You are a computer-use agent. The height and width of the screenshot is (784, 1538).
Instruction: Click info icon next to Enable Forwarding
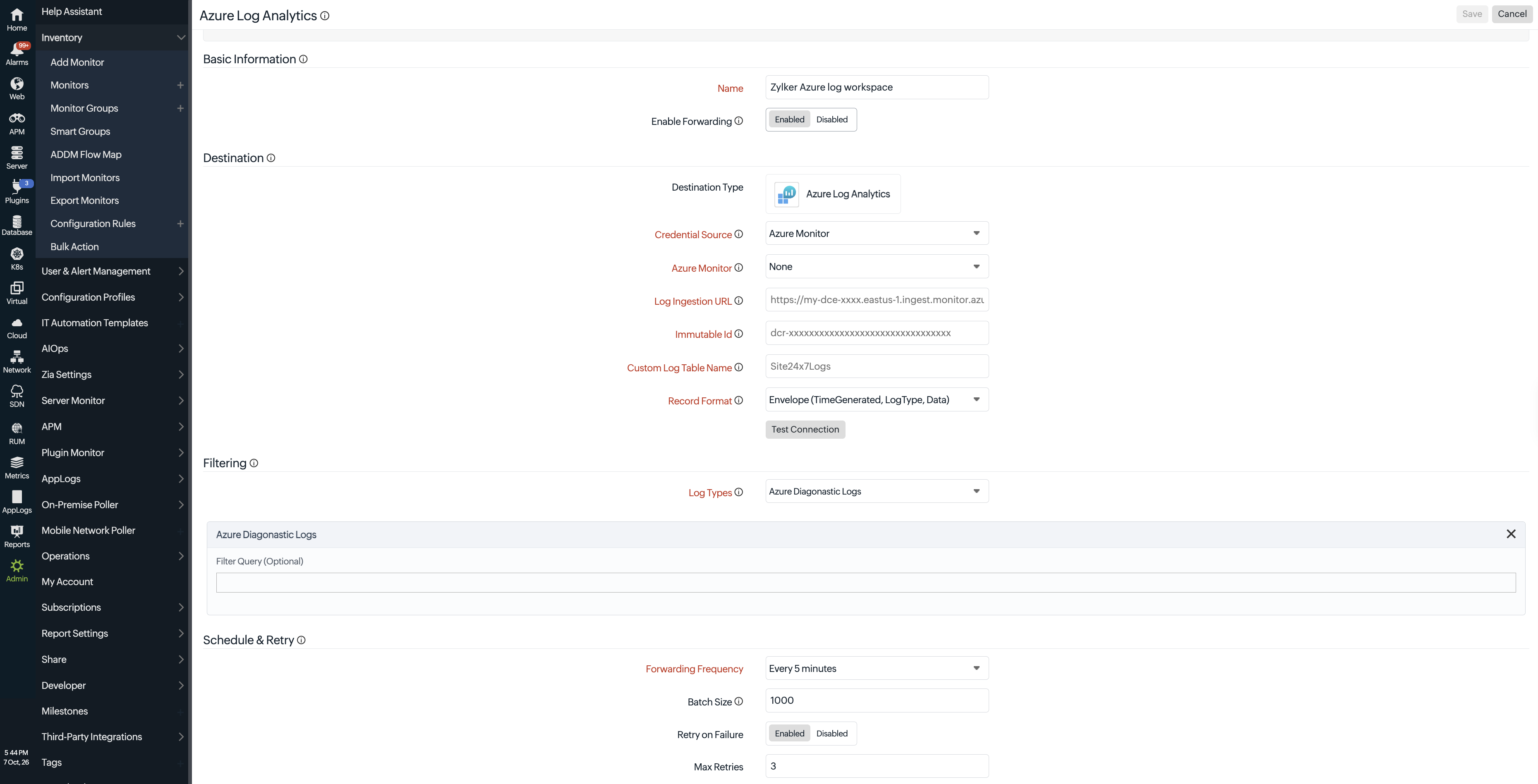(738, 120)
